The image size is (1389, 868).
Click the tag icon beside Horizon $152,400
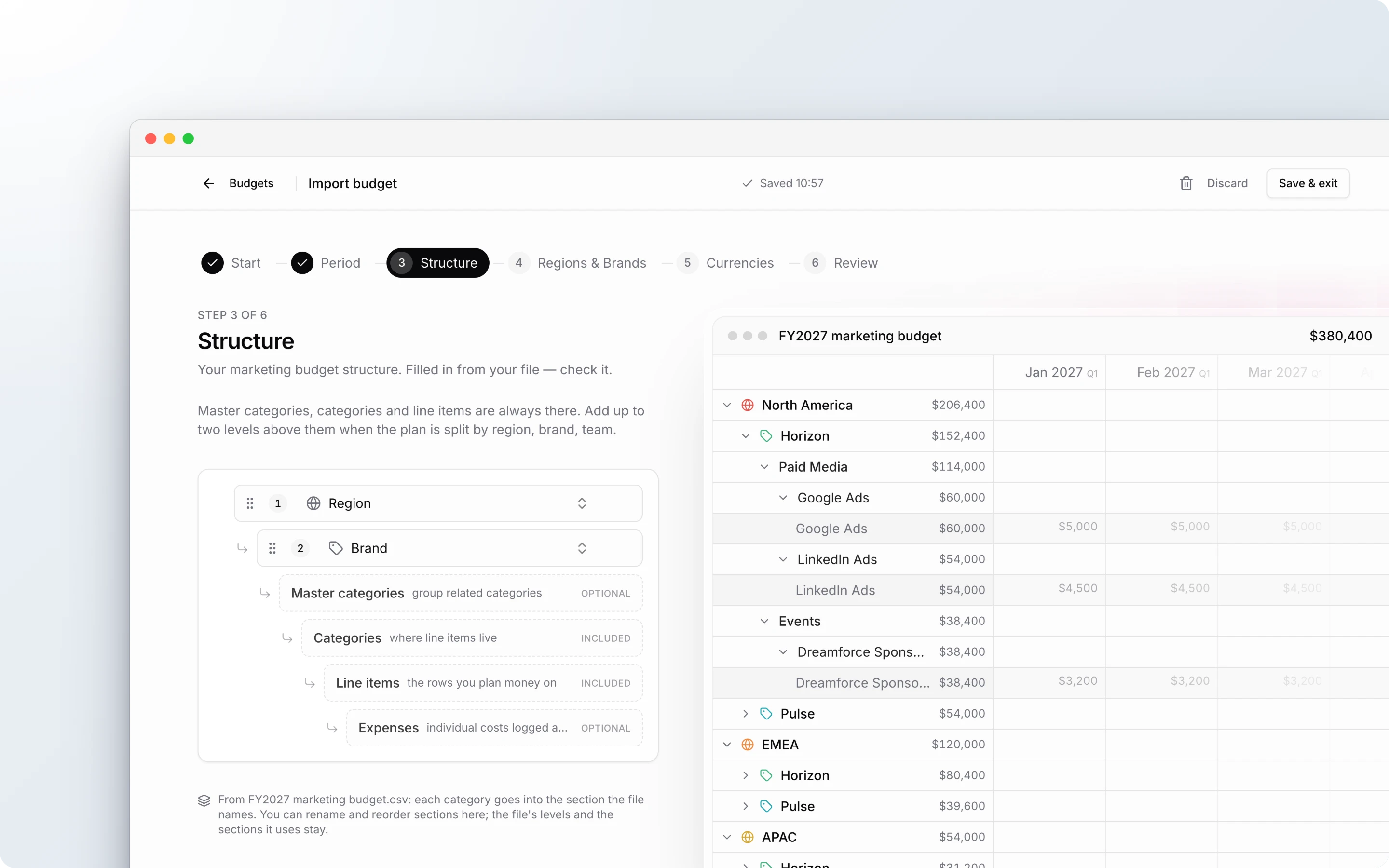pos(766,436)
